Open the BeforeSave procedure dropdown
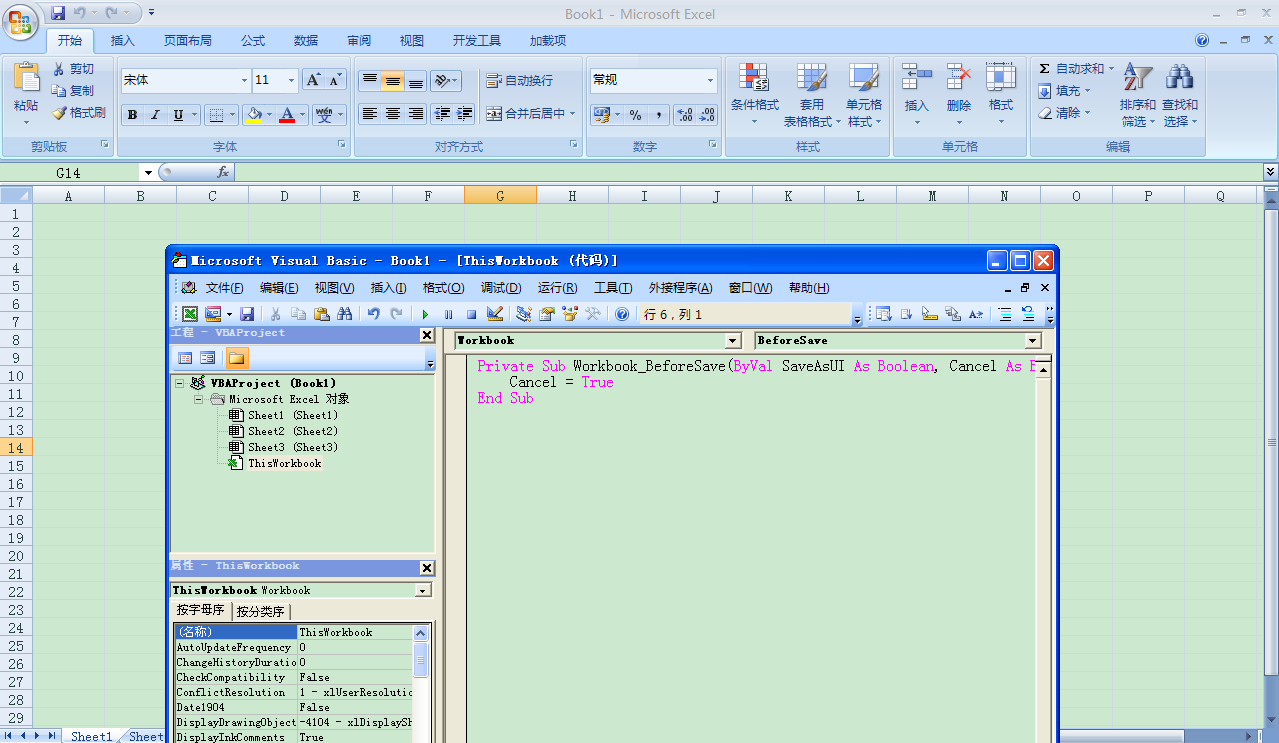The image size is (1279, 743). pos(1033,341)
